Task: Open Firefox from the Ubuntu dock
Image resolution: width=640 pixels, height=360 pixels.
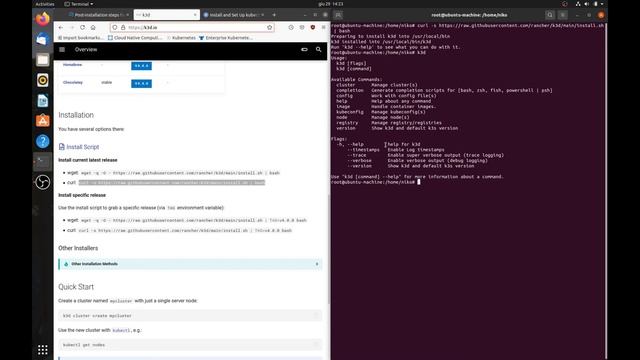Action: pos(42,19)
